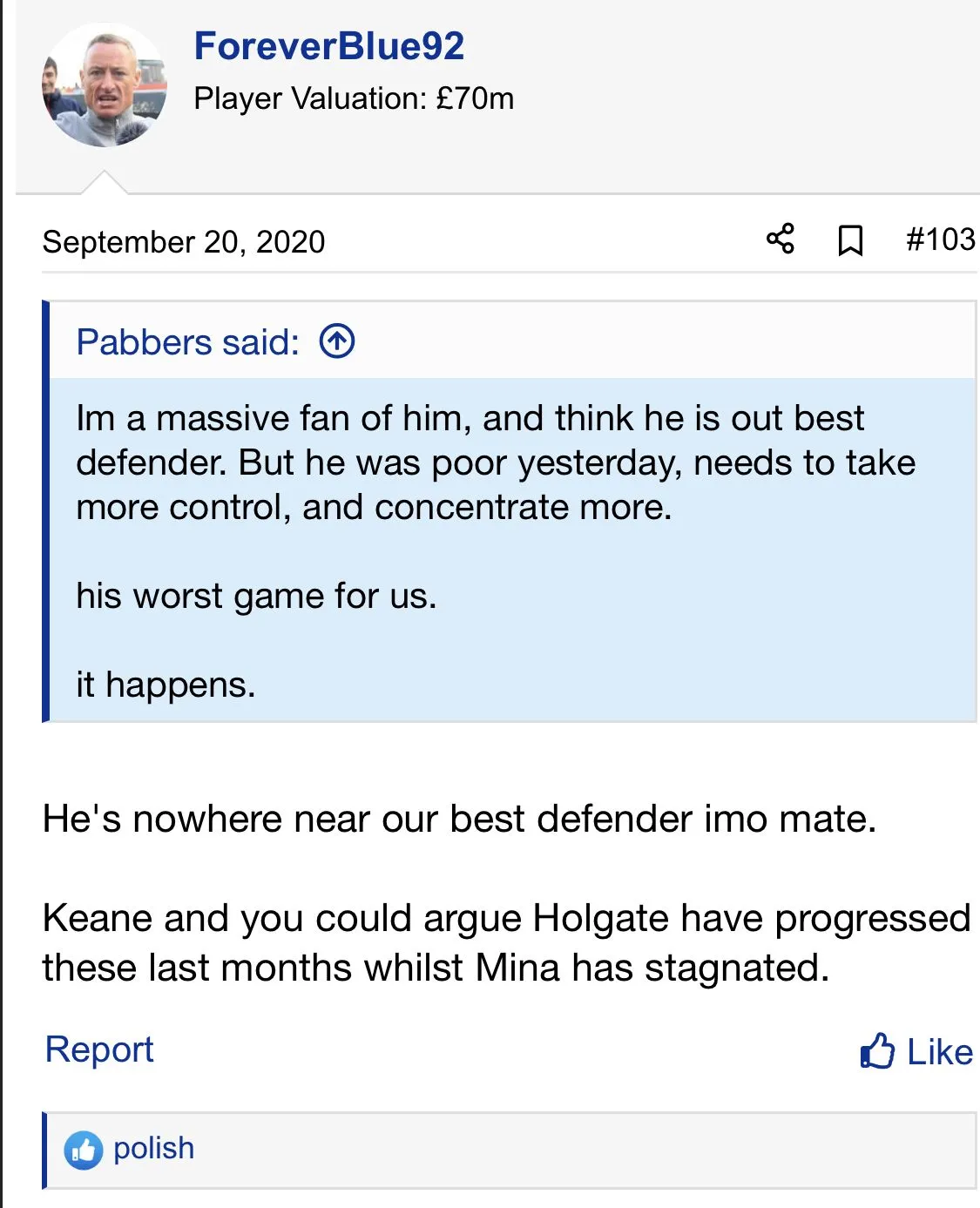Click the quoted line "his worst game for us."
Screen dimensions: 980x1208
[256, 596]
